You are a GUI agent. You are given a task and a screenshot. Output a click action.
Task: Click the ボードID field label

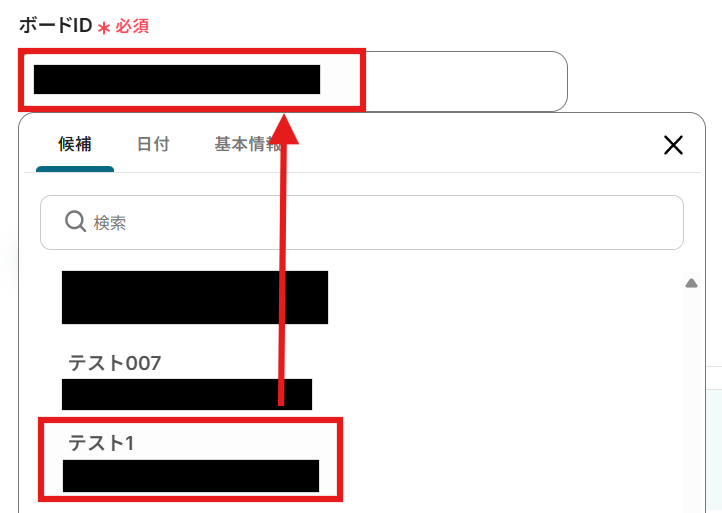(56, 25)
